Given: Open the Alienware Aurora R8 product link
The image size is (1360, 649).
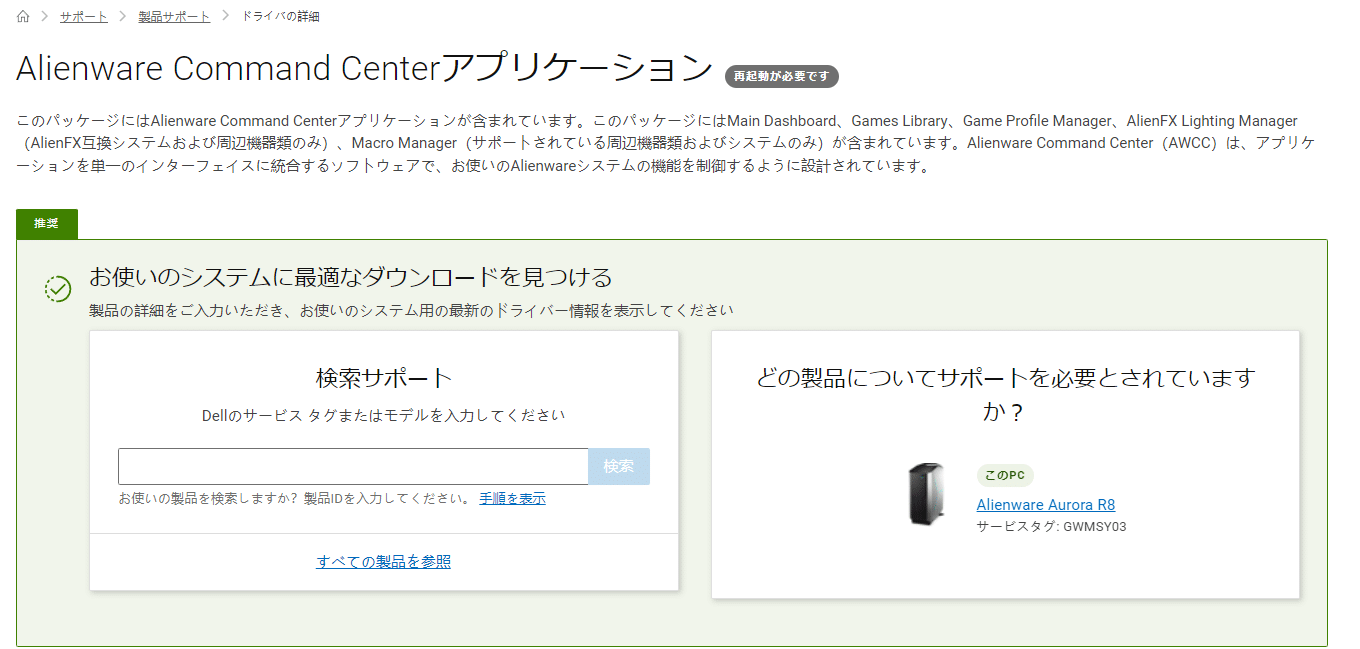Looking at the screenshot, I should tap(1045, 505).
